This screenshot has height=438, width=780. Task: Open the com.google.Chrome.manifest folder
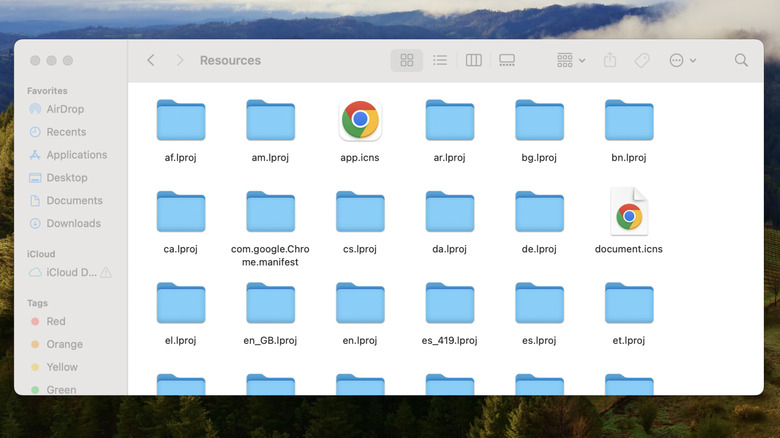270,212
